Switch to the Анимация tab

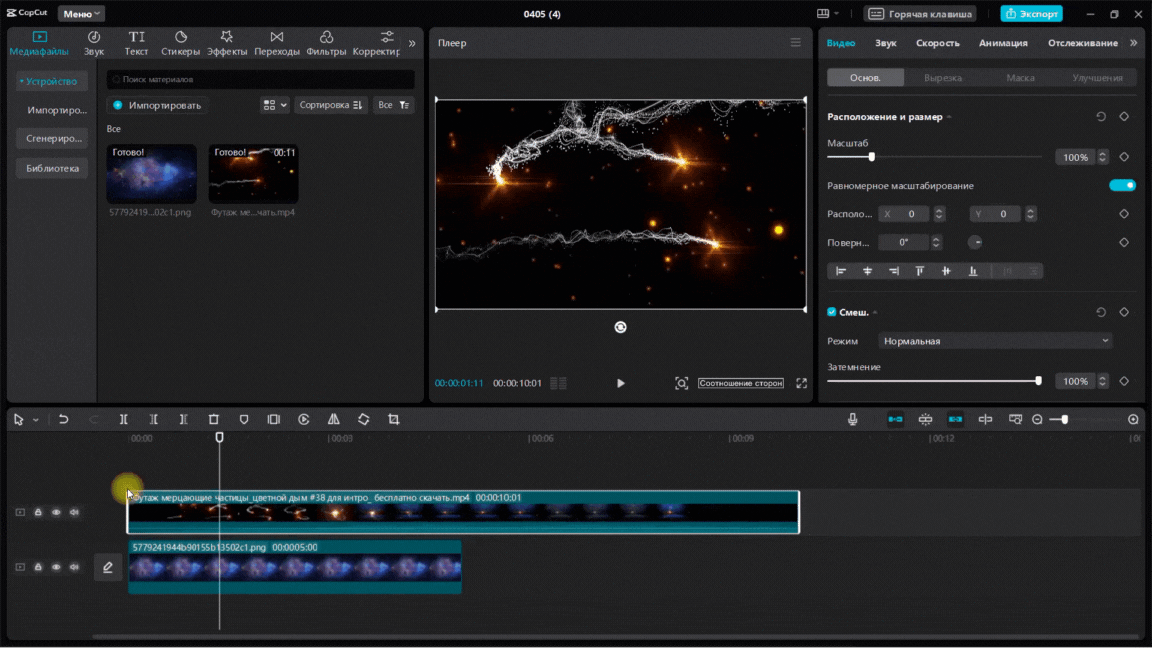[1003, 43]
